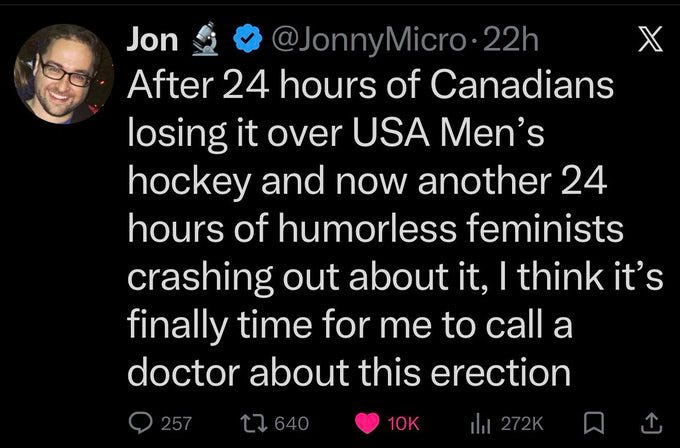Click the X logo in the corner
Screen dimensions: 680x448
(651, 39)
